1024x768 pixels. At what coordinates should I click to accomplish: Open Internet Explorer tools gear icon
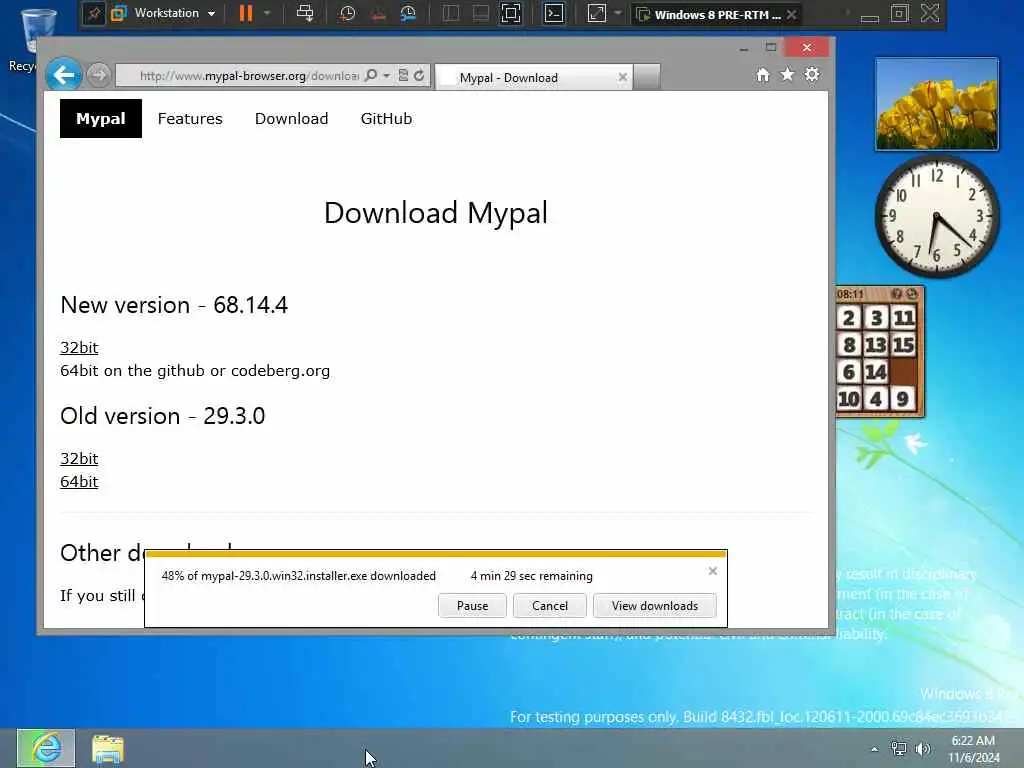812,74
